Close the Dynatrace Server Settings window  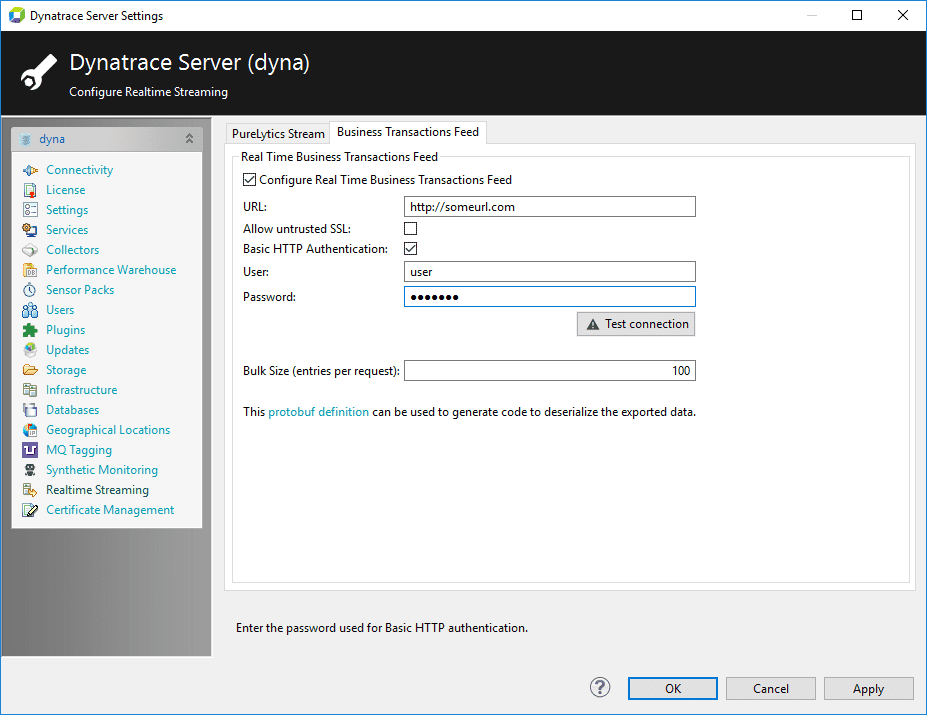903,15
